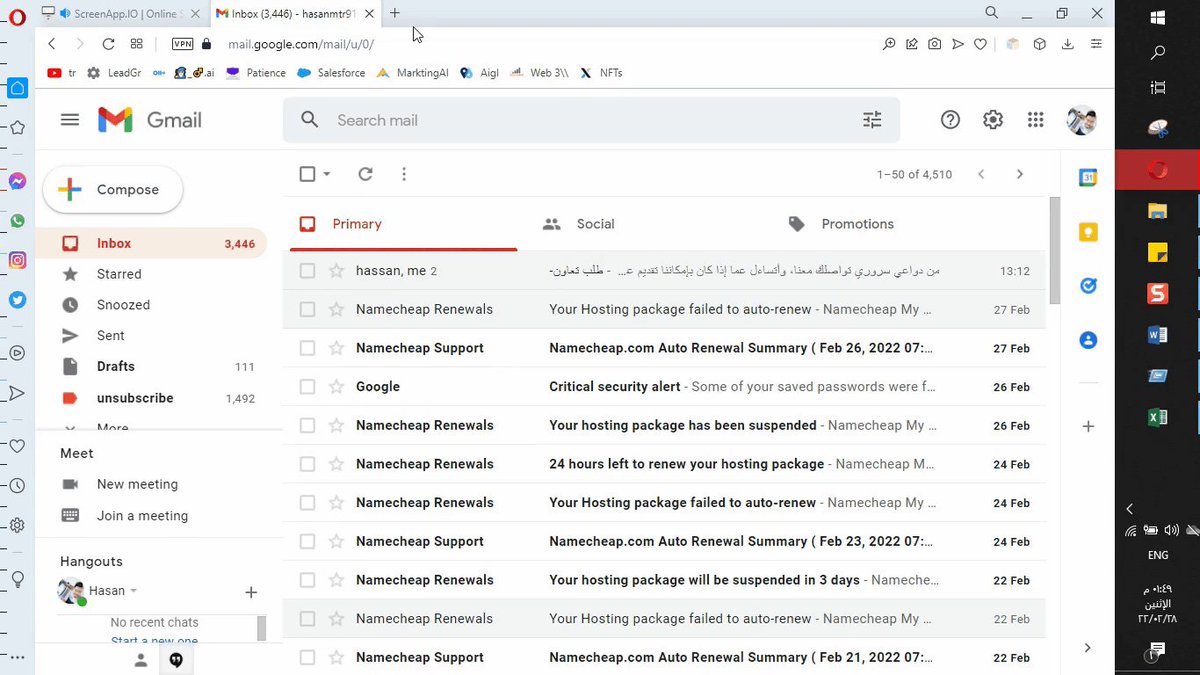Reload the page in Opera
The width and height of the screenshot is (1200, 675).
click(108, 44)
